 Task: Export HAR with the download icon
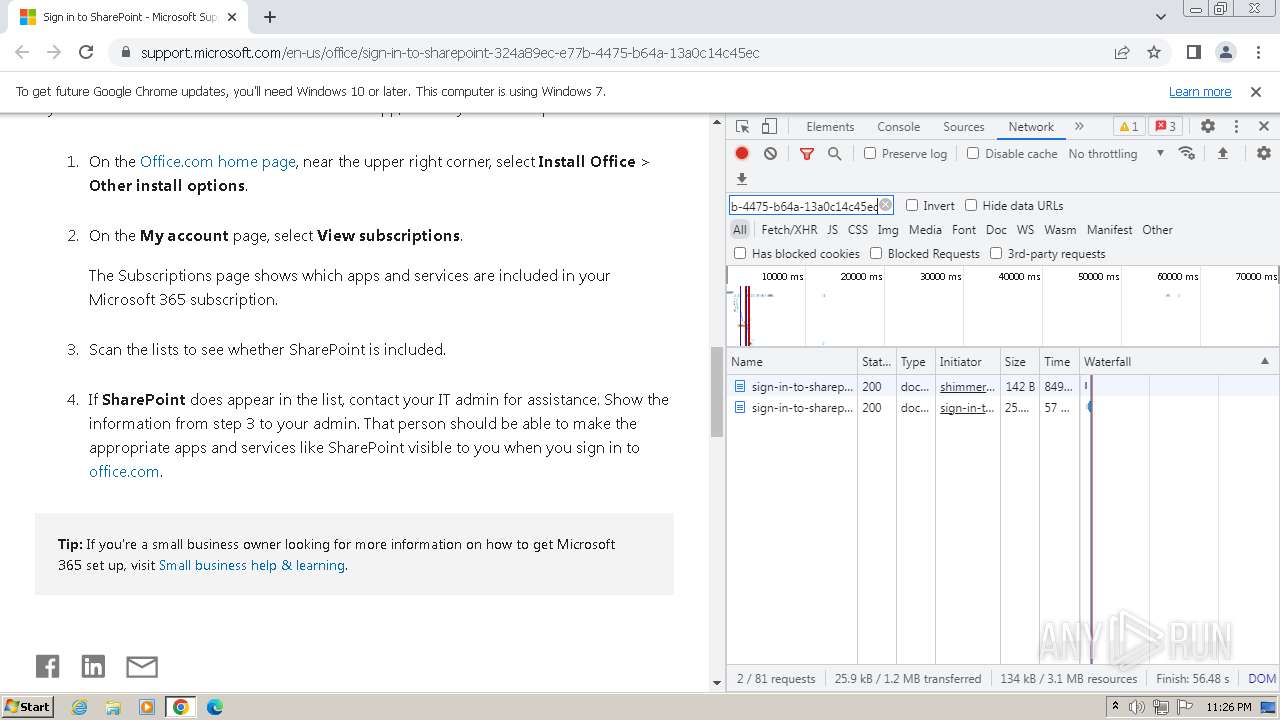pyautogui.click(x=742, y=179)
